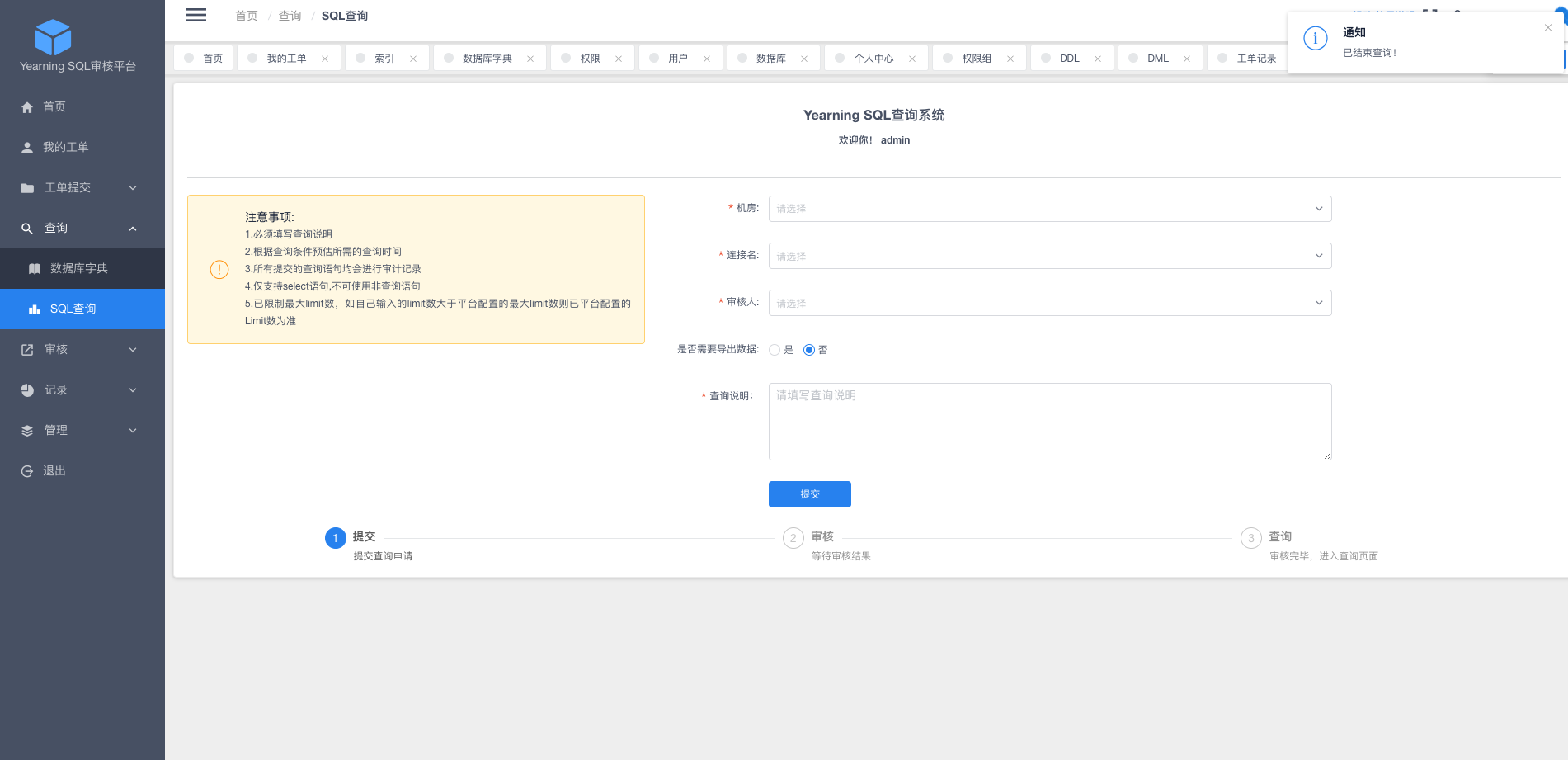Select 是 for exporting data
This screenshot has height=760, width=1568.
pos(775,350)
